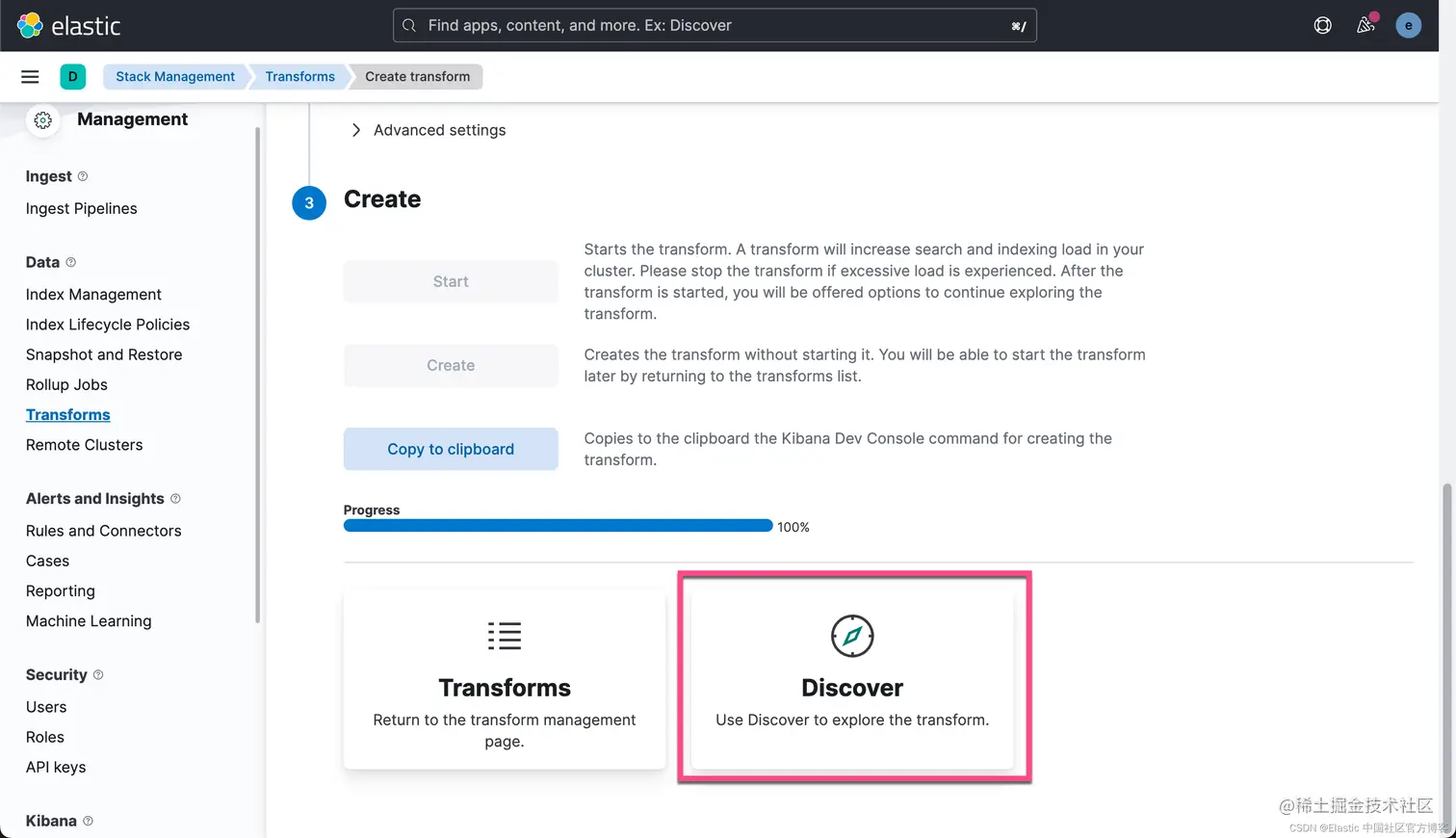
Task: Focus the global search field
Action: 715,26
